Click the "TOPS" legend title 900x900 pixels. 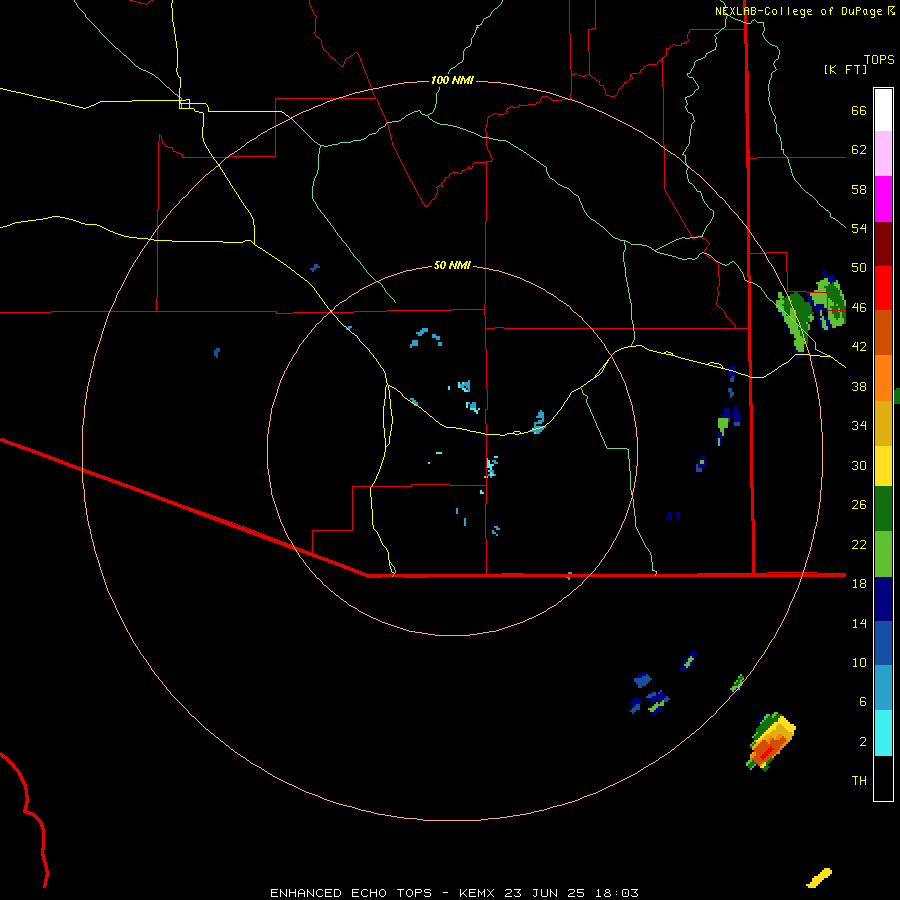[x=879, y=60]
